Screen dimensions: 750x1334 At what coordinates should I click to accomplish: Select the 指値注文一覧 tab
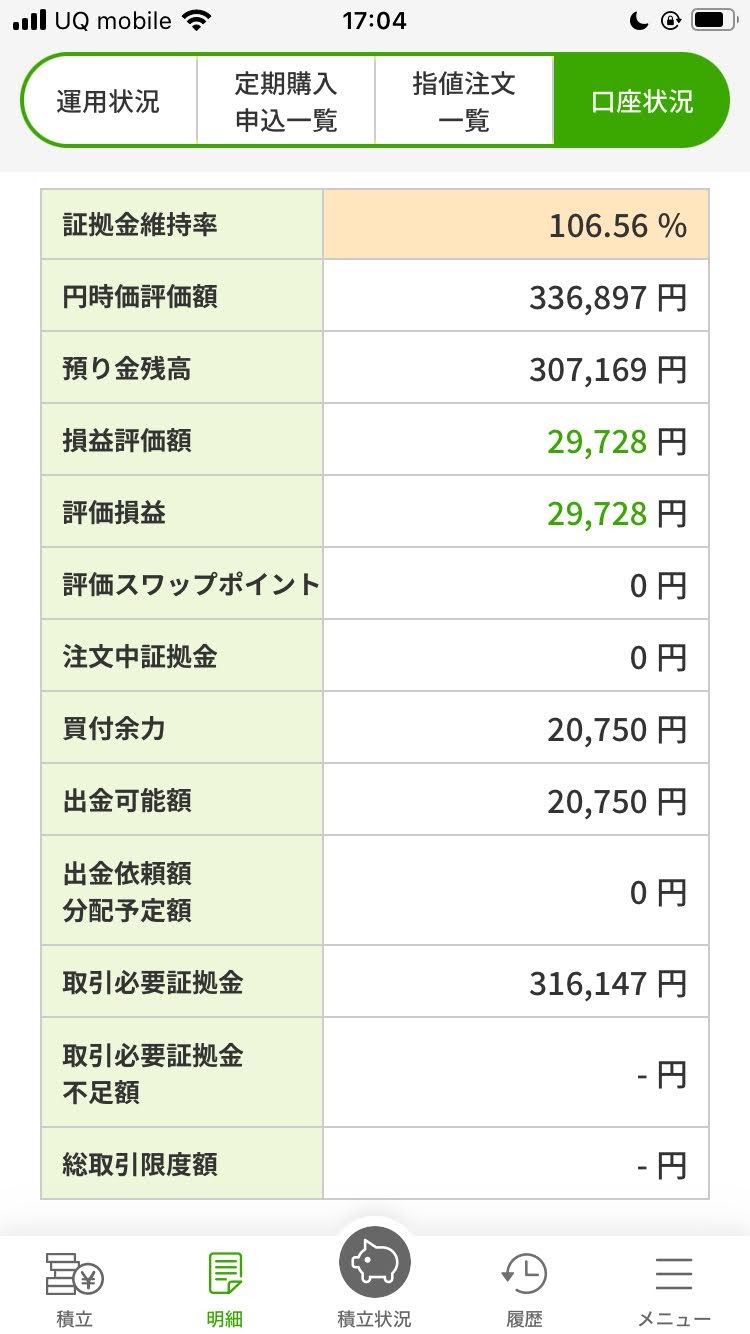464,101
